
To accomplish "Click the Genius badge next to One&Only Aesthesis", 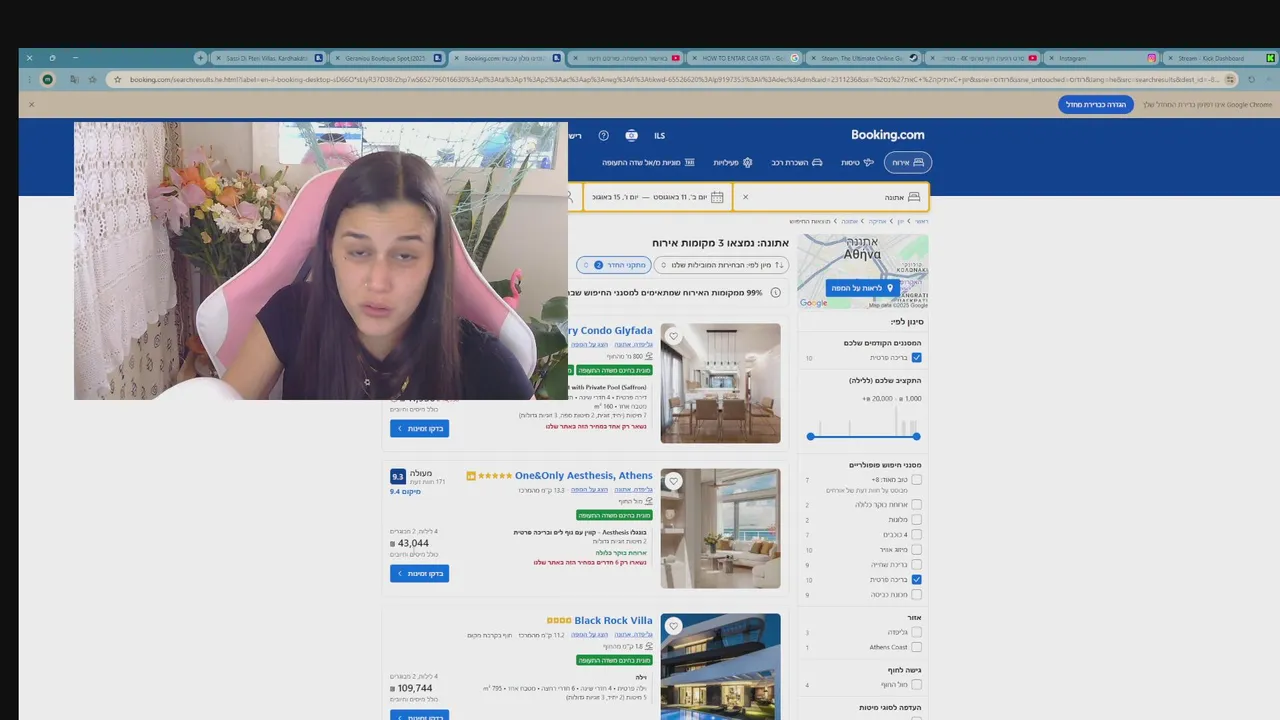I will (x=471, y=476).
